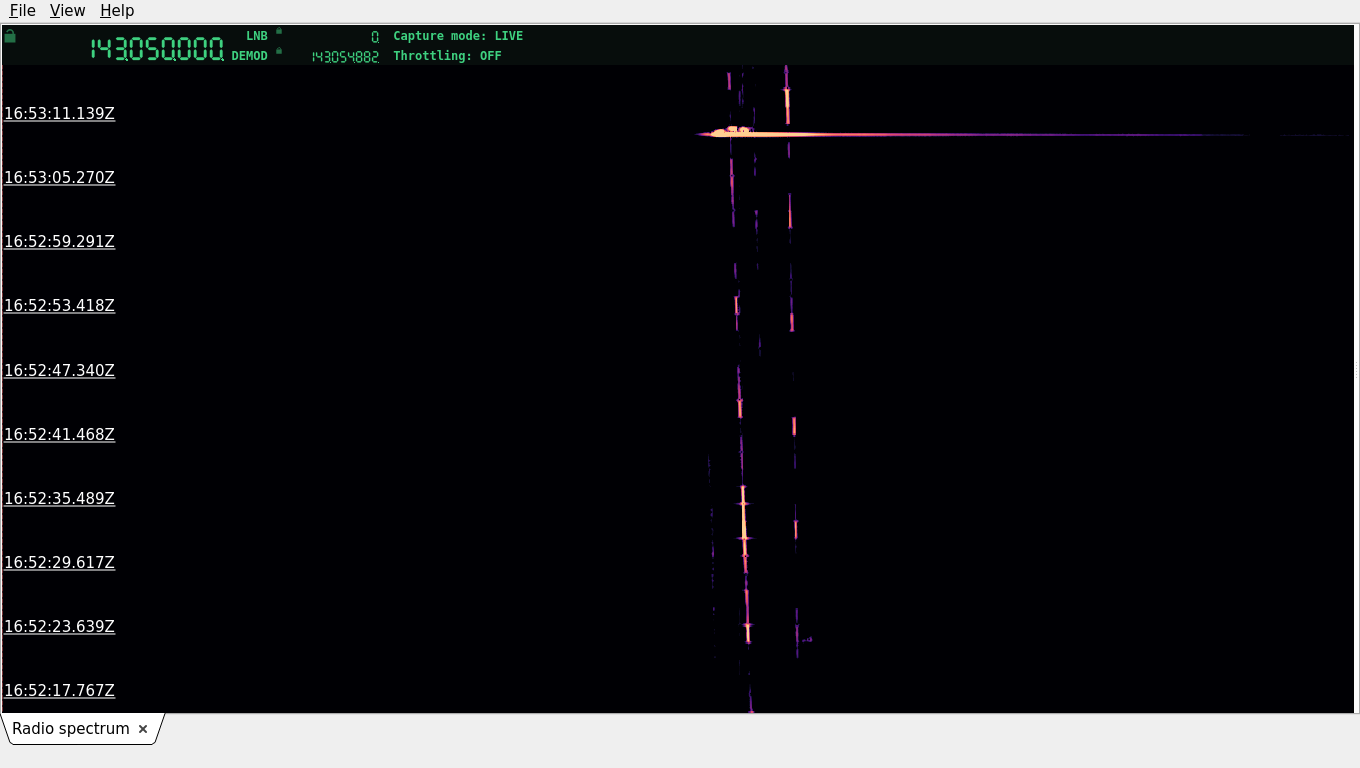Click the 16:52:47.340Z timestamp
This screenshot has height=768, width=1360.
tap(59, 370)
